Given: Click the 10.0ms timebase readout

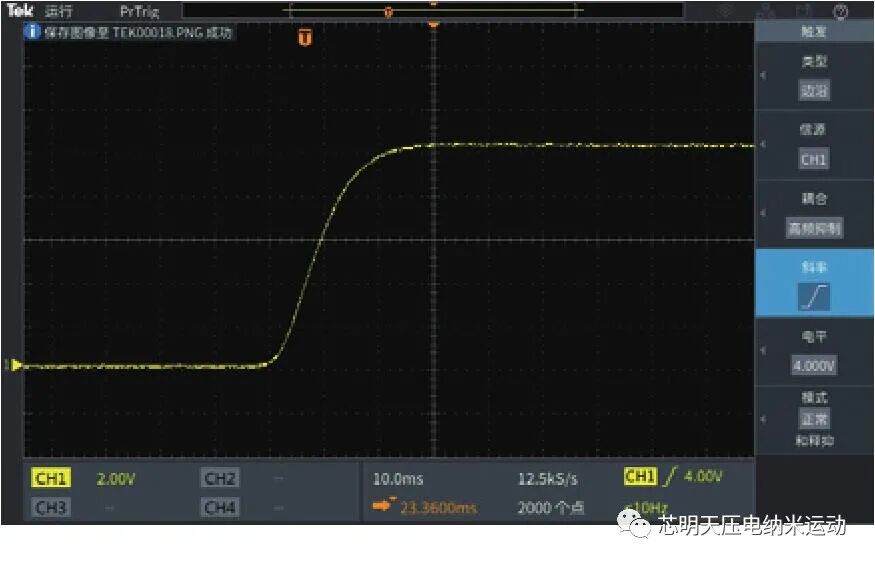Looking at the screenshot, I should (398, 479).
